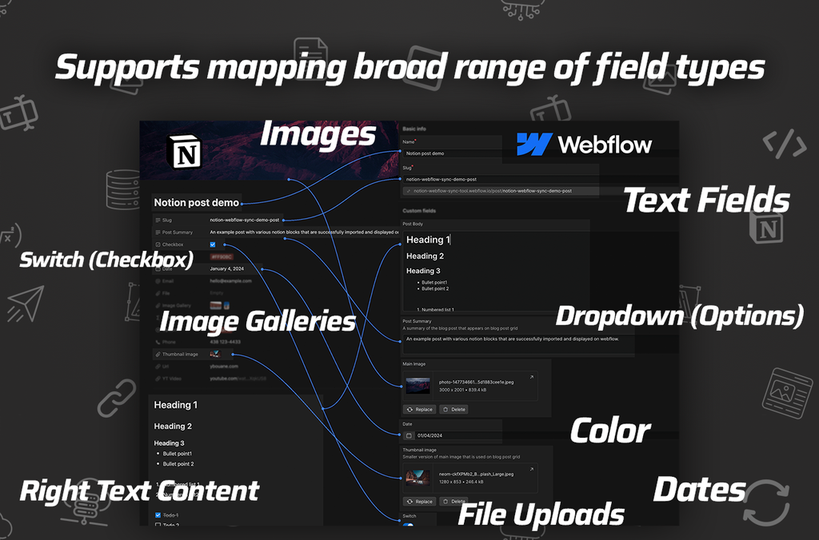Click Bullet point1 in the Notion body

click(x=177, y=454)
